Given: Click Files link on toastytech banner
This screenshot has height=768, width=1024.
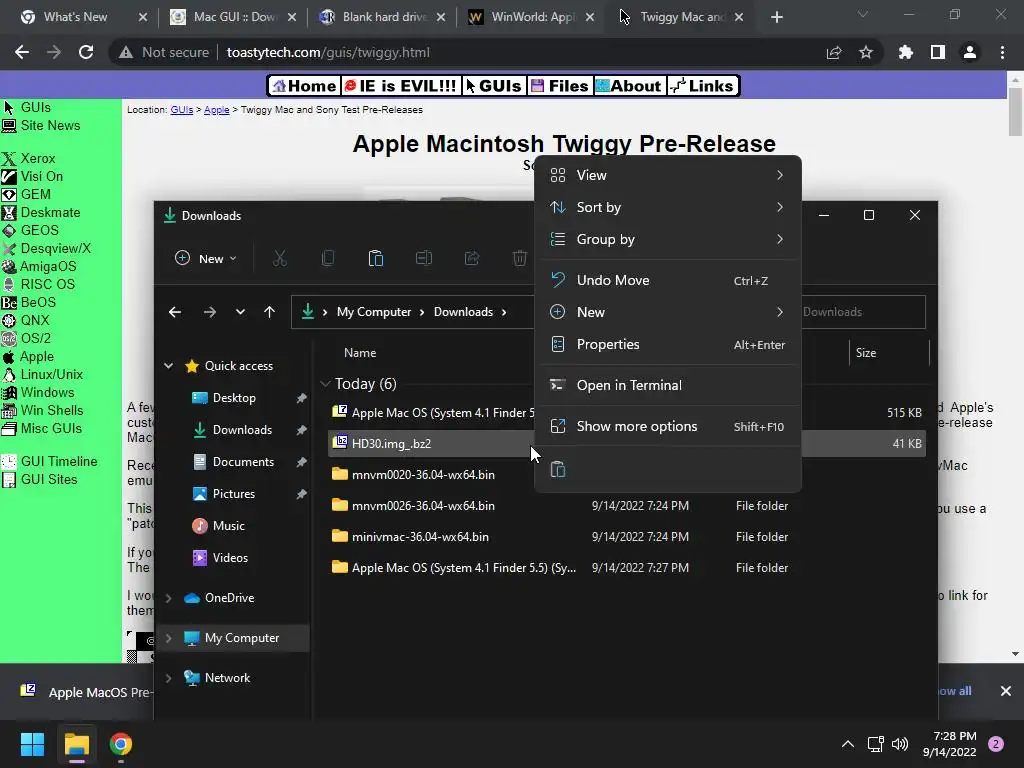Looking at the screenshot, I should pyautogui.click(x=560, y=86).
